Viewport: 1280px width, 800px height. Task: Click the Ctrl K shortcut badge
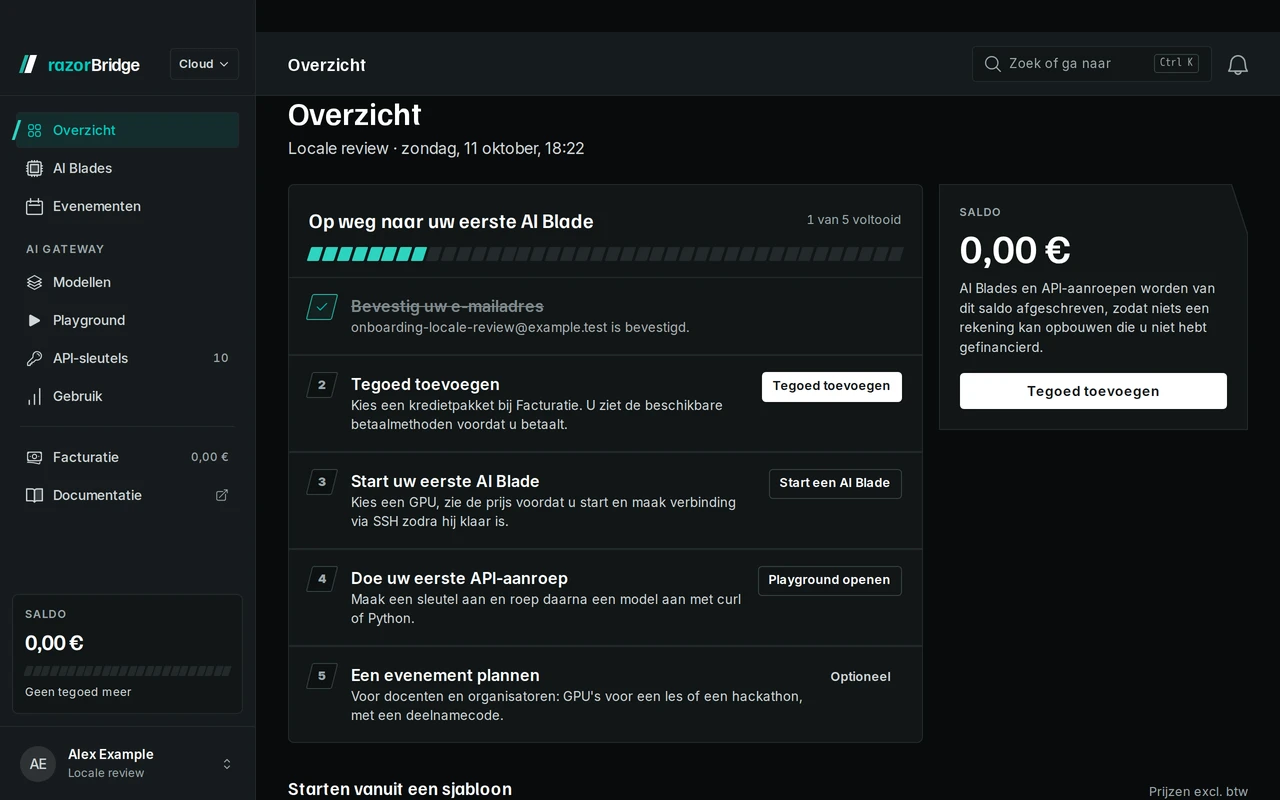click(x=1176, y=63)
